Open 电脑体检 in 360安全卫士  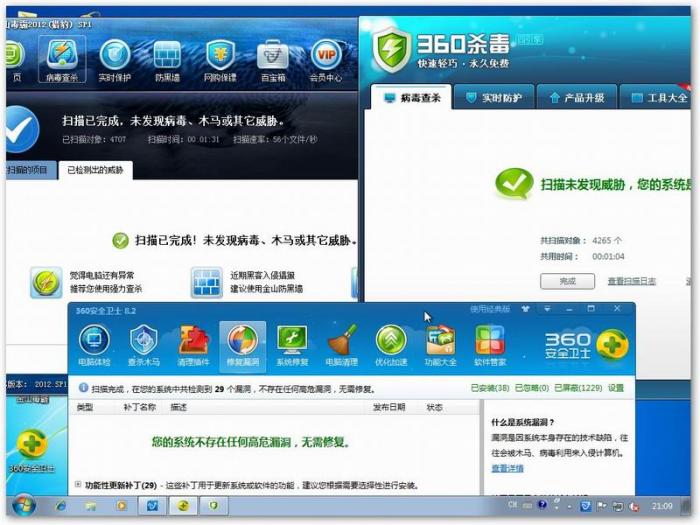pos(94,346)
